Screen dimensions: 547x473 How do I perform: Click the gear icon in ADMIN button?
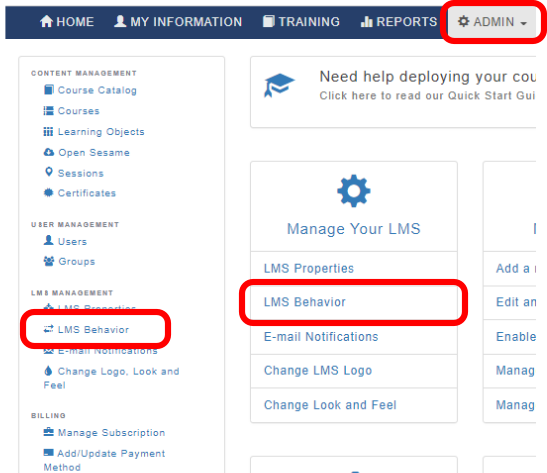[463, 21]
